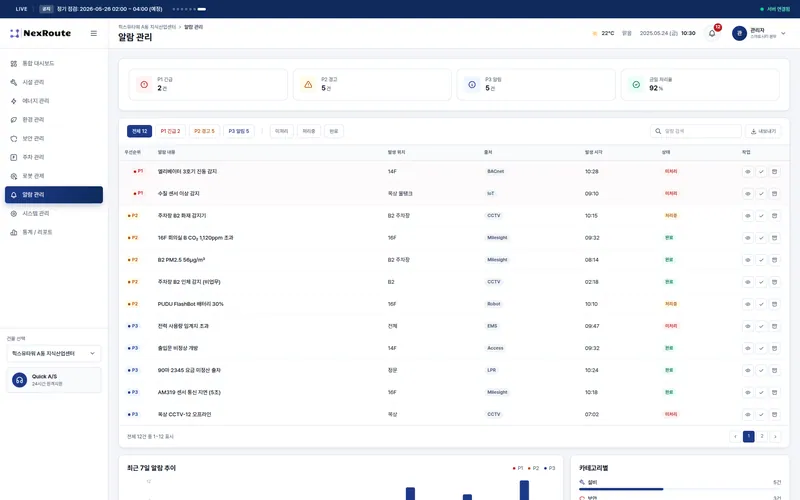
Task: Open 주차 관리 in the sidebar
Action: (54, 157)
